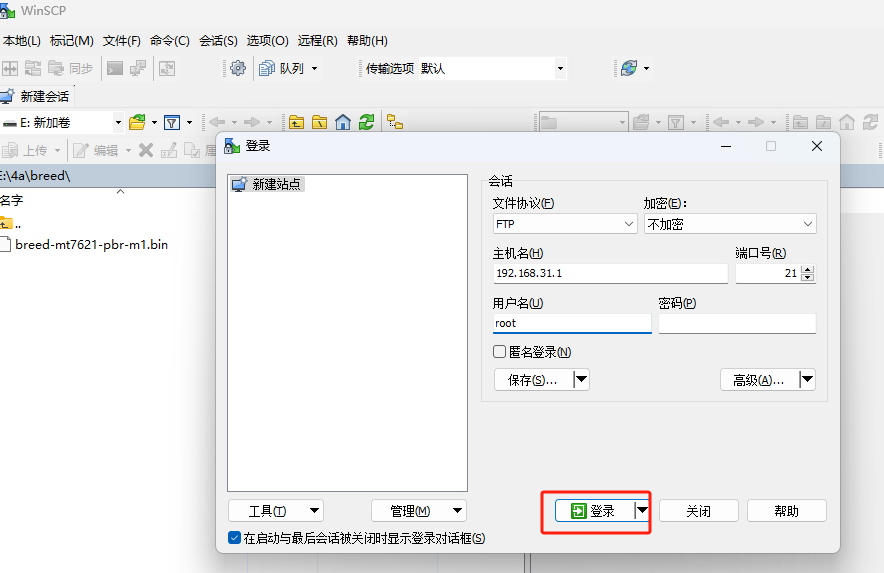
Task: Click the local open folder icon
Action: point(137,122)
